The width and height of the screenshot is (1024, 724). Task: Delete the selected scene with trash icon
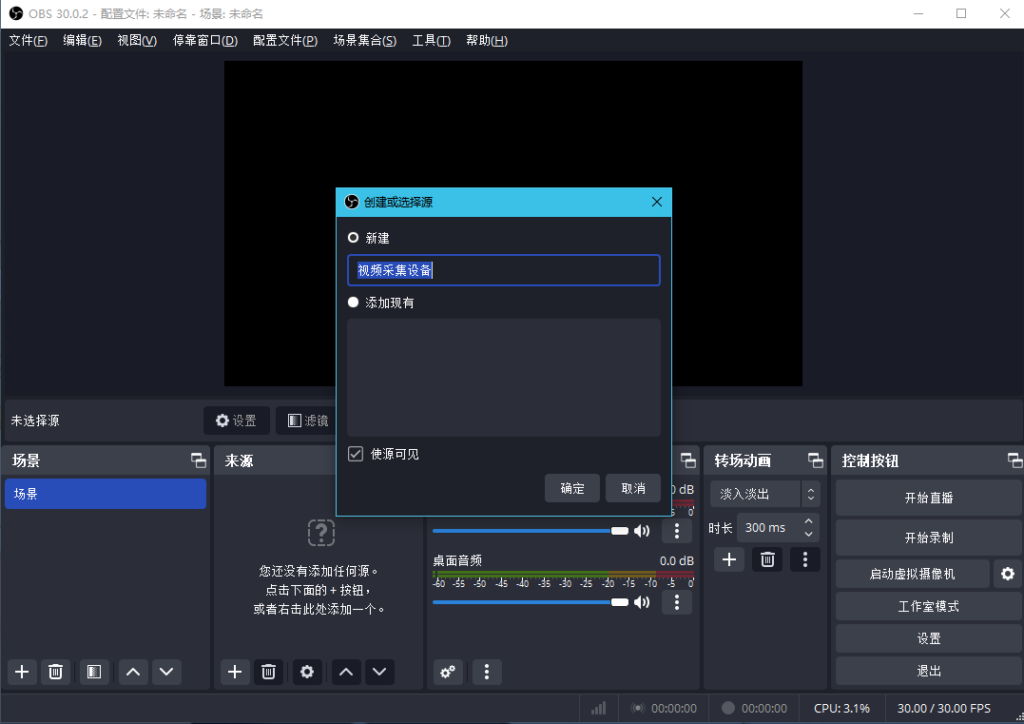click(56, 672)
